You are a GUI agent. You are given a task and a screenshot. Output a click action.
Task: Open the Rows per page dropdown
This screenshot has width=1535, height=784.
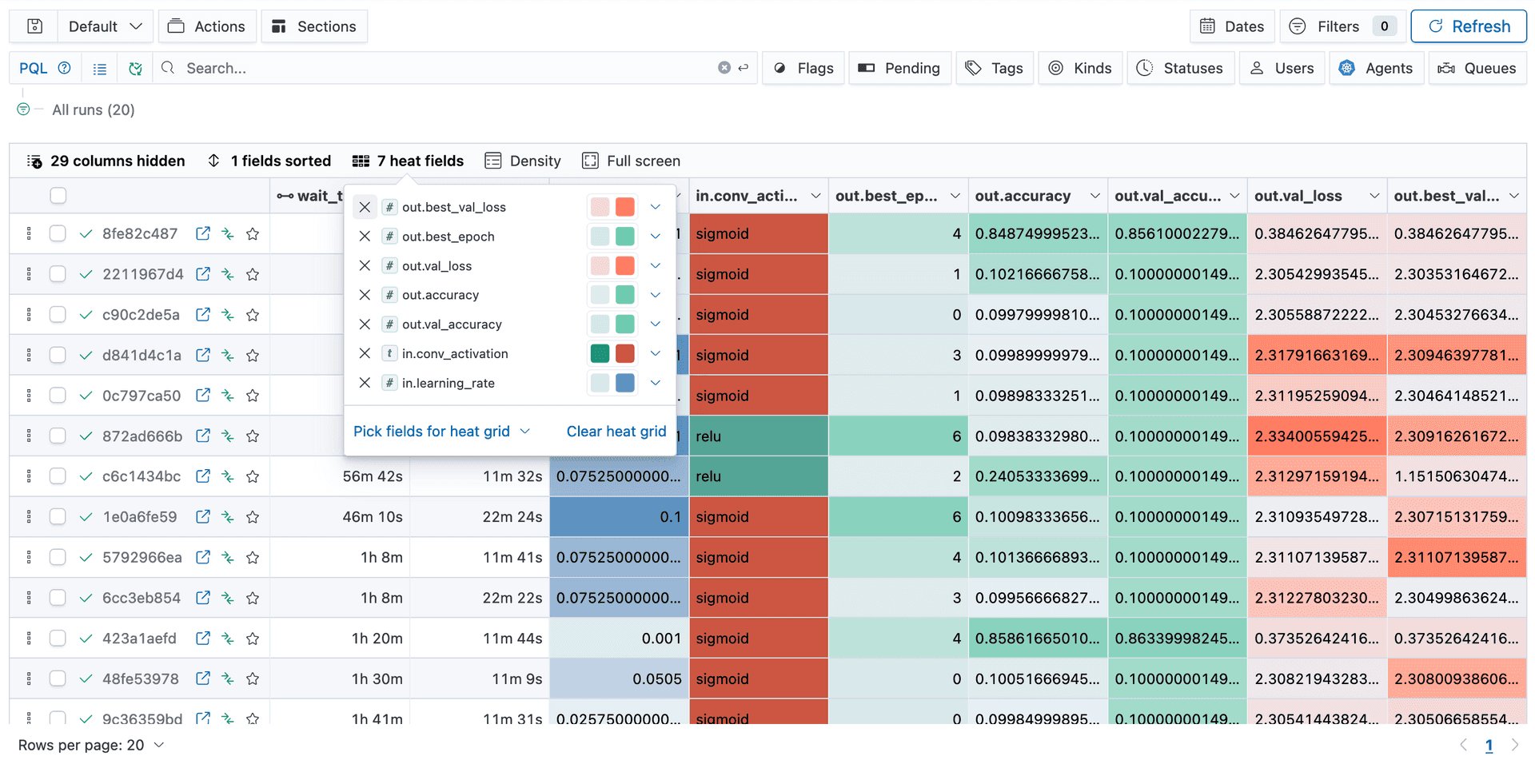157,745
